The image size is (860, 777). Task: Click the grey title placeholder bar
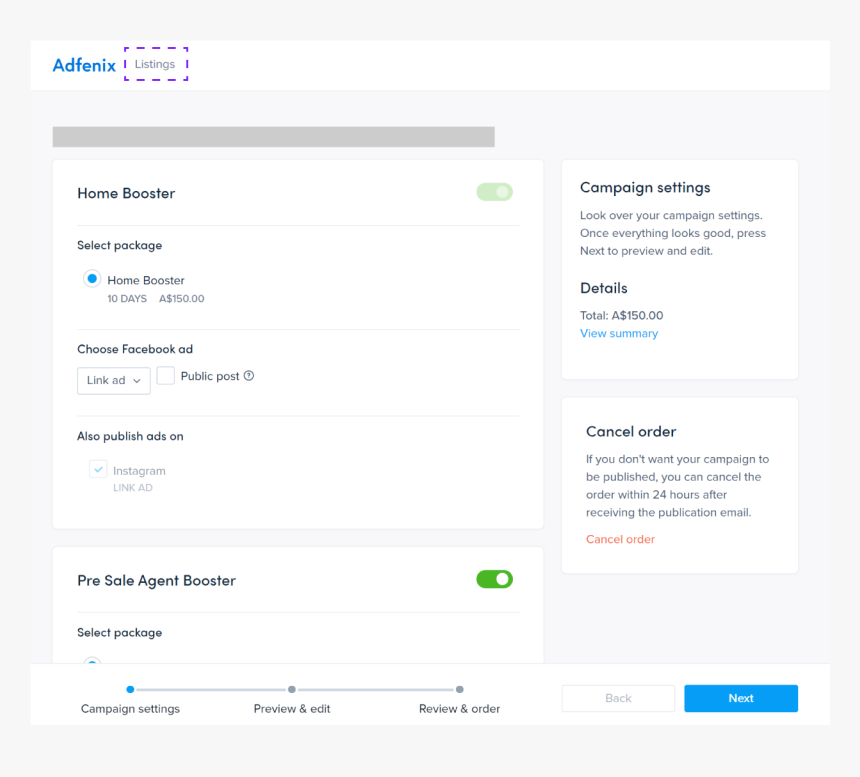tap(273, 137)
